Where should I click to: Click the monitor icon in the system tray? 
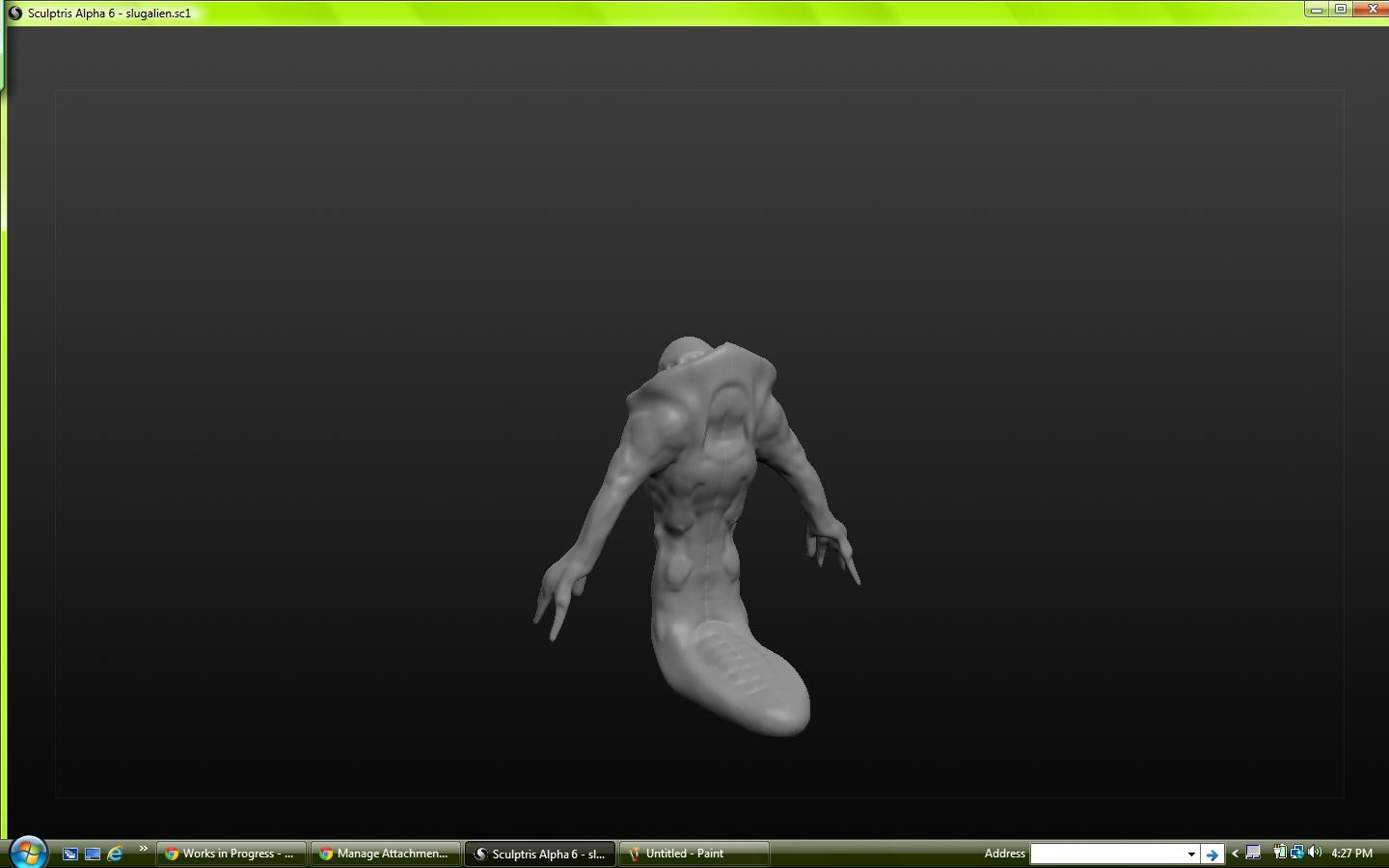coord(1253,853)
